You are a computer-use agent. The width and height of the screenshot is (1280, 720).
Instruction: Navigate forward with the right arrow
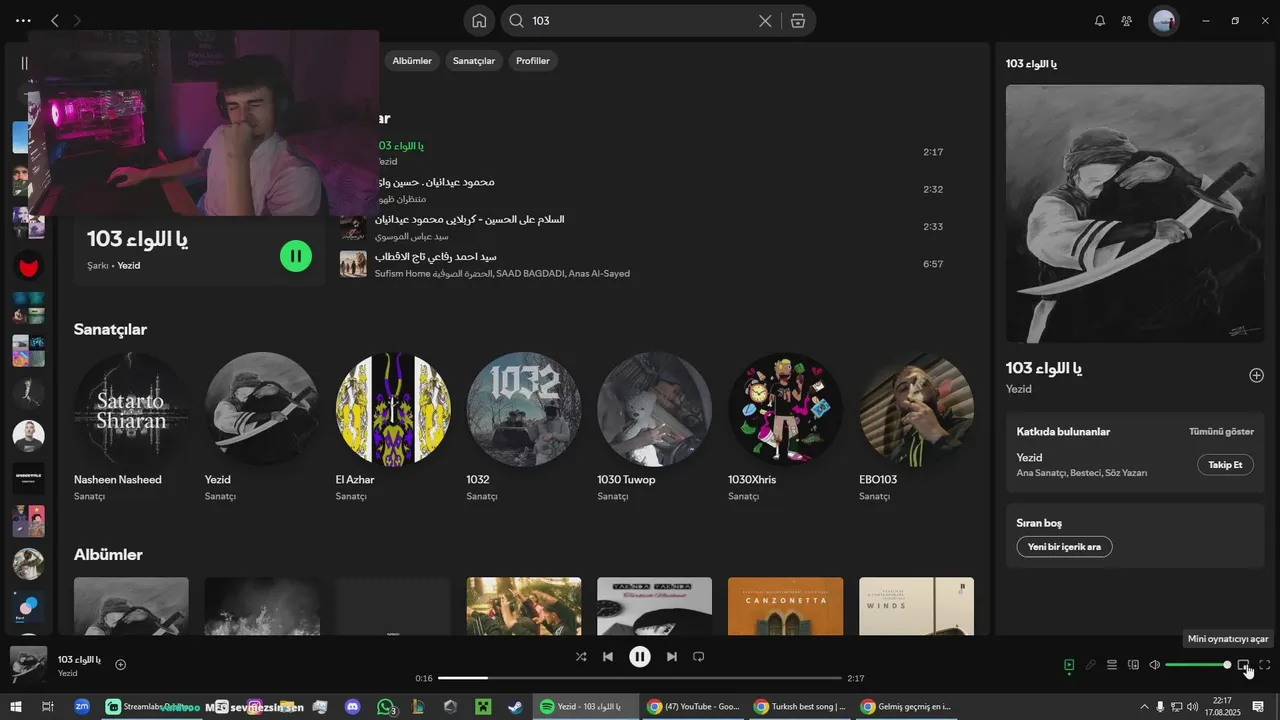tap(78, 20)
